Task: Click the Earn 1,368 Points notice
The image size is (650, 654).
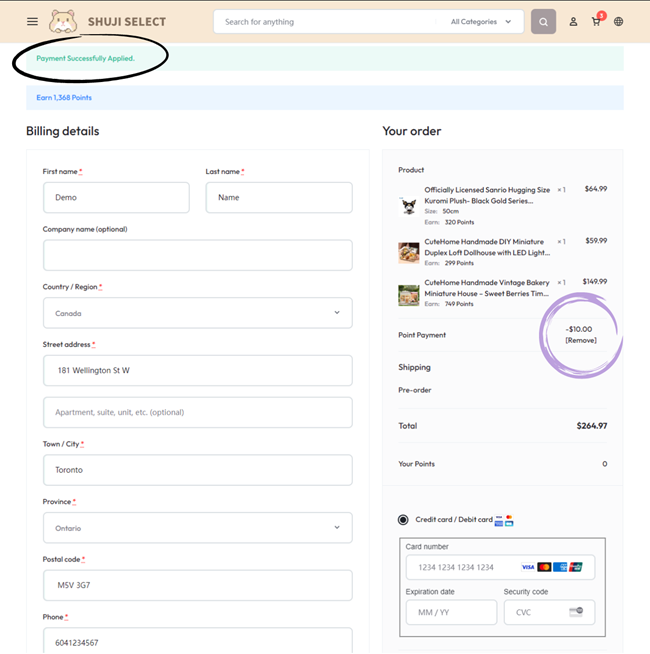Action: 64,98
